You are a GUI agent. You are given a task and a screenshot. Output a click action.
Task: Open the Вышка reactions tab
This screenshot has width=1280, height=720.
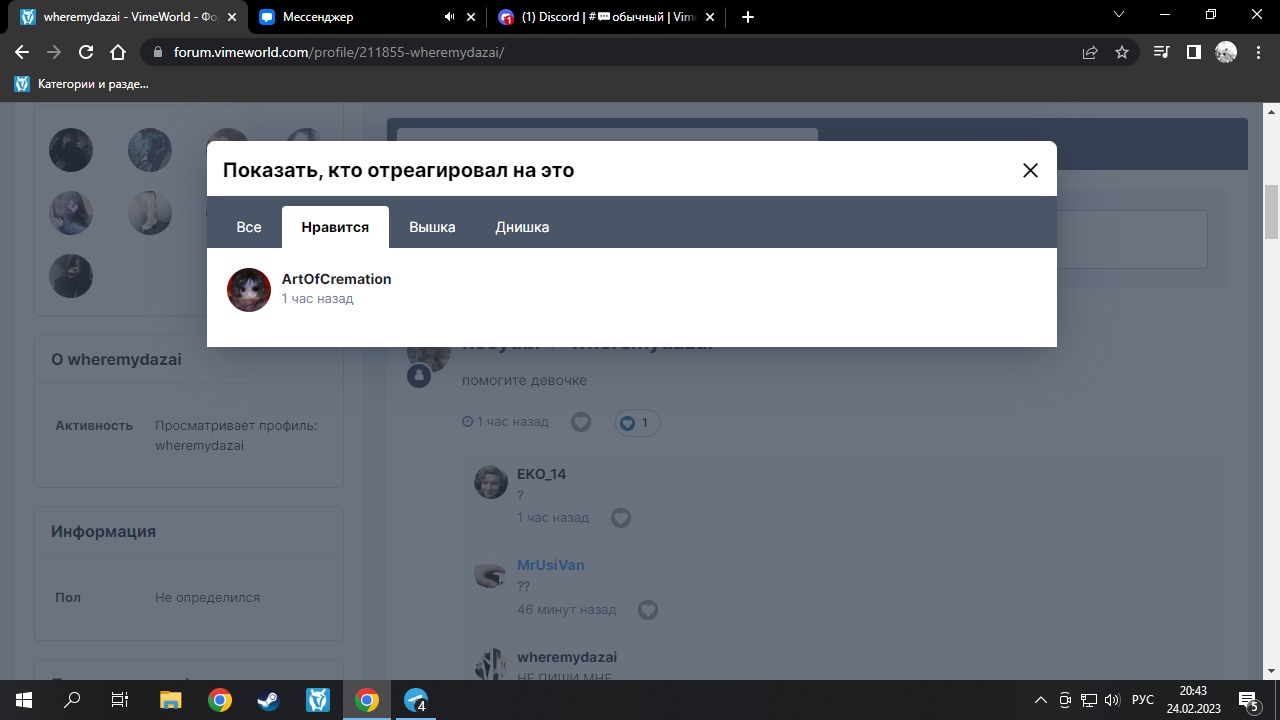tap(432, 227)
